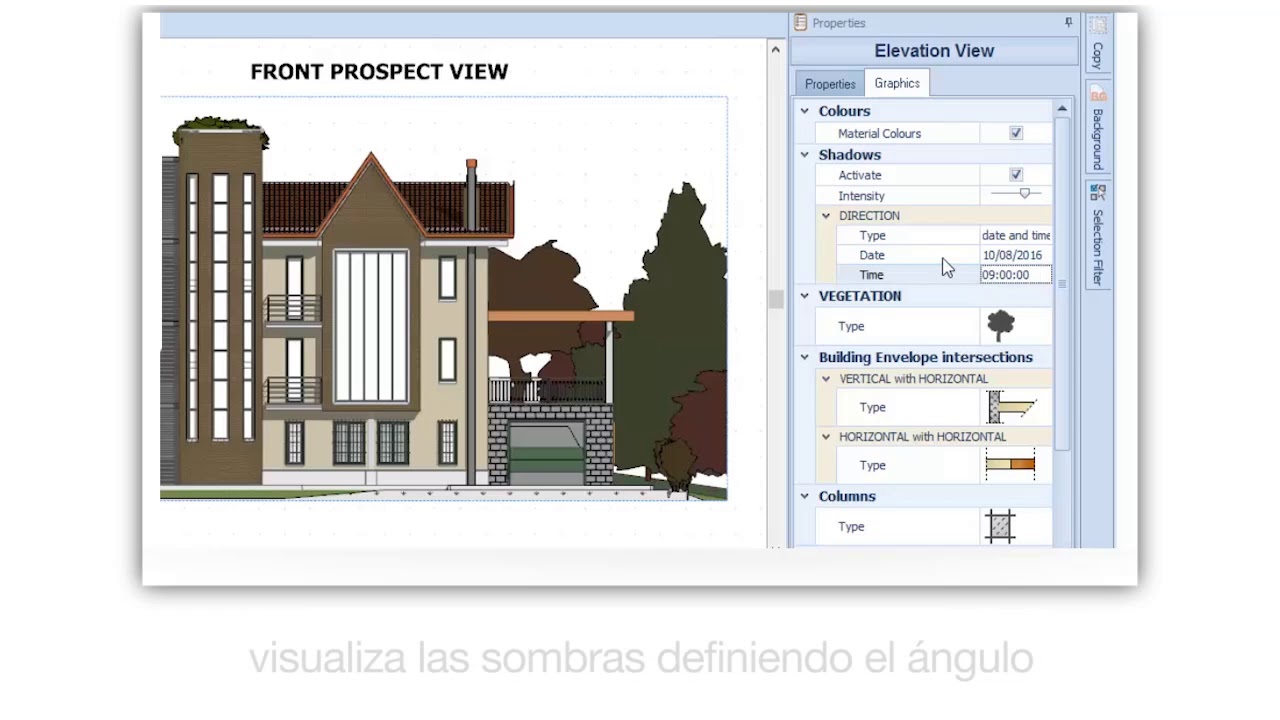Collapse the VEGETATION section

805,296
